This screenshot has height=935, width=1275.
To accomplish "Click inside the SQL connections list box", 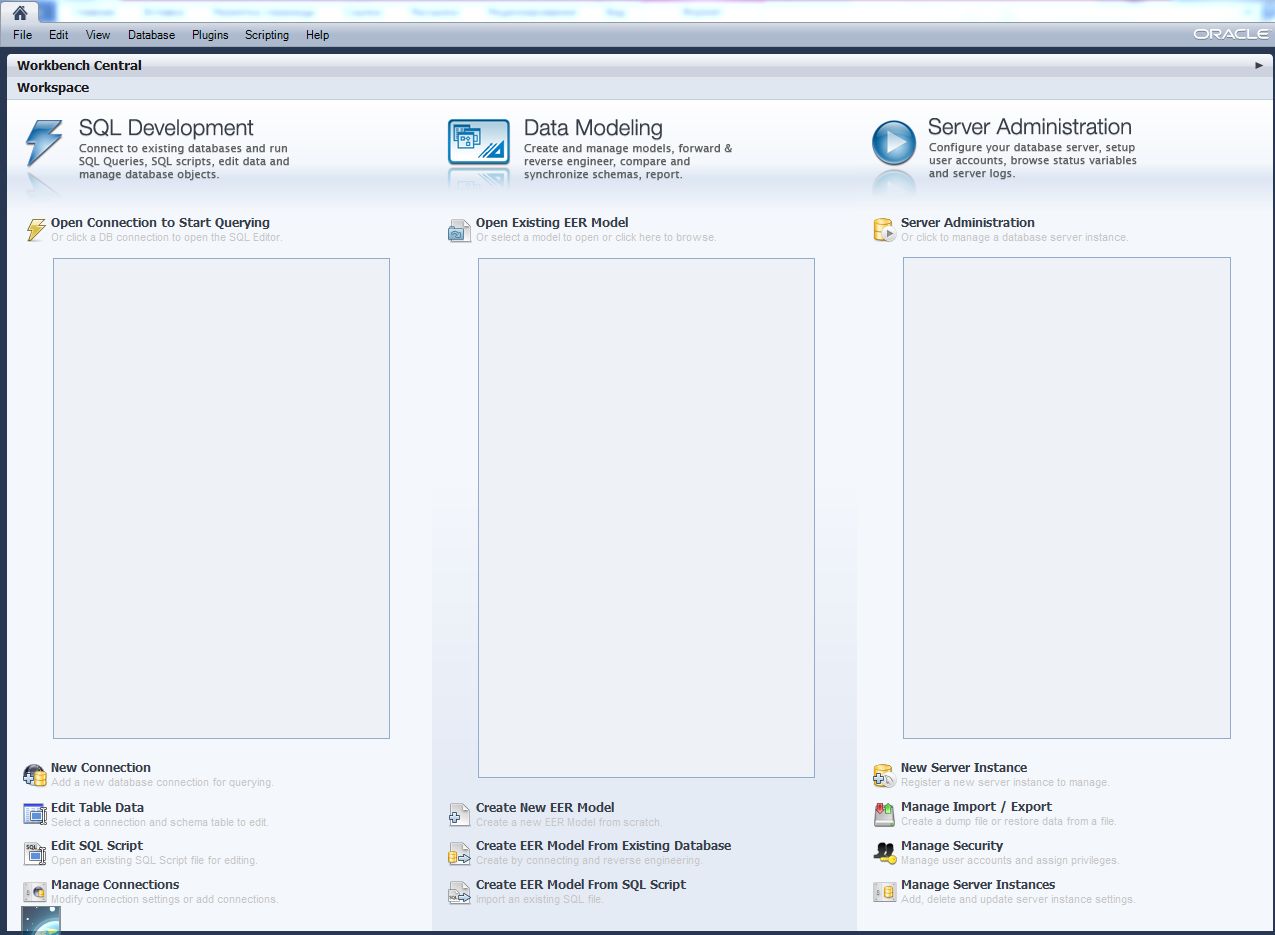I will pos(221,498).
